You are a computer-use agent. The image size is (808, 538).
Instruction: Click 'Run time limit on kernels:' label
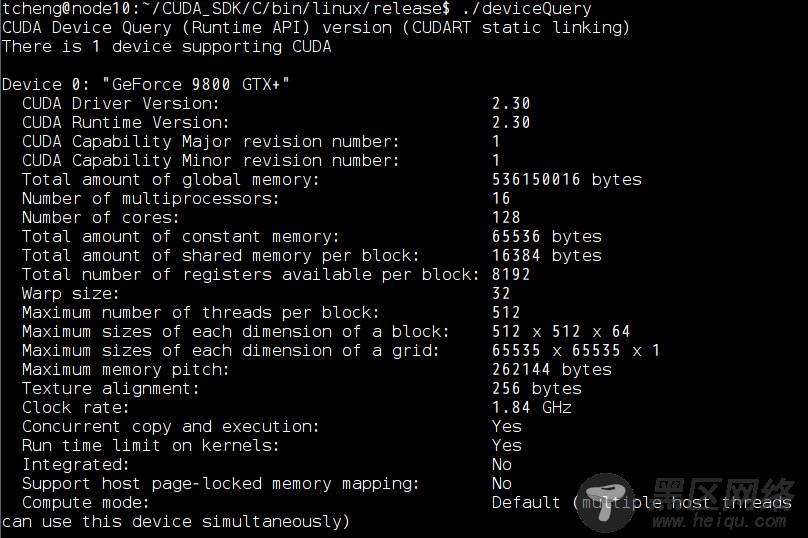pyautogui.click(x=150, y=446)
